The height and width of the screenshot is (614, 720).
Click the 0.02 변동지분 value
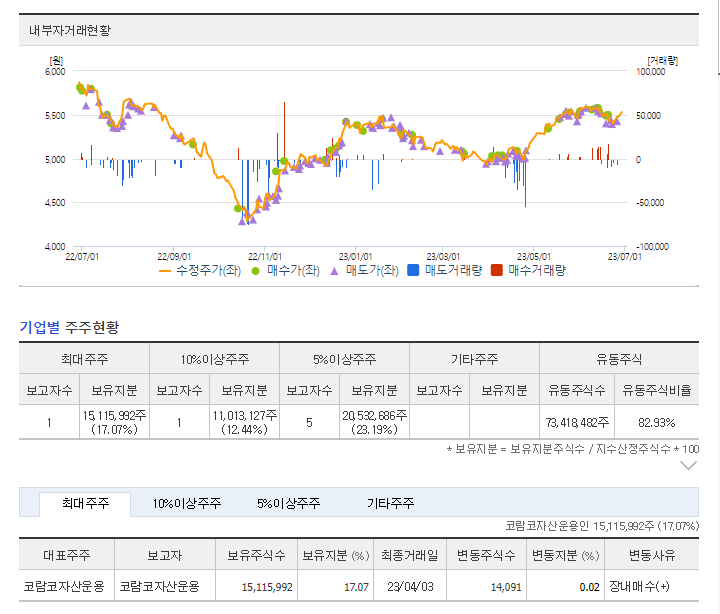pos(590,587)
